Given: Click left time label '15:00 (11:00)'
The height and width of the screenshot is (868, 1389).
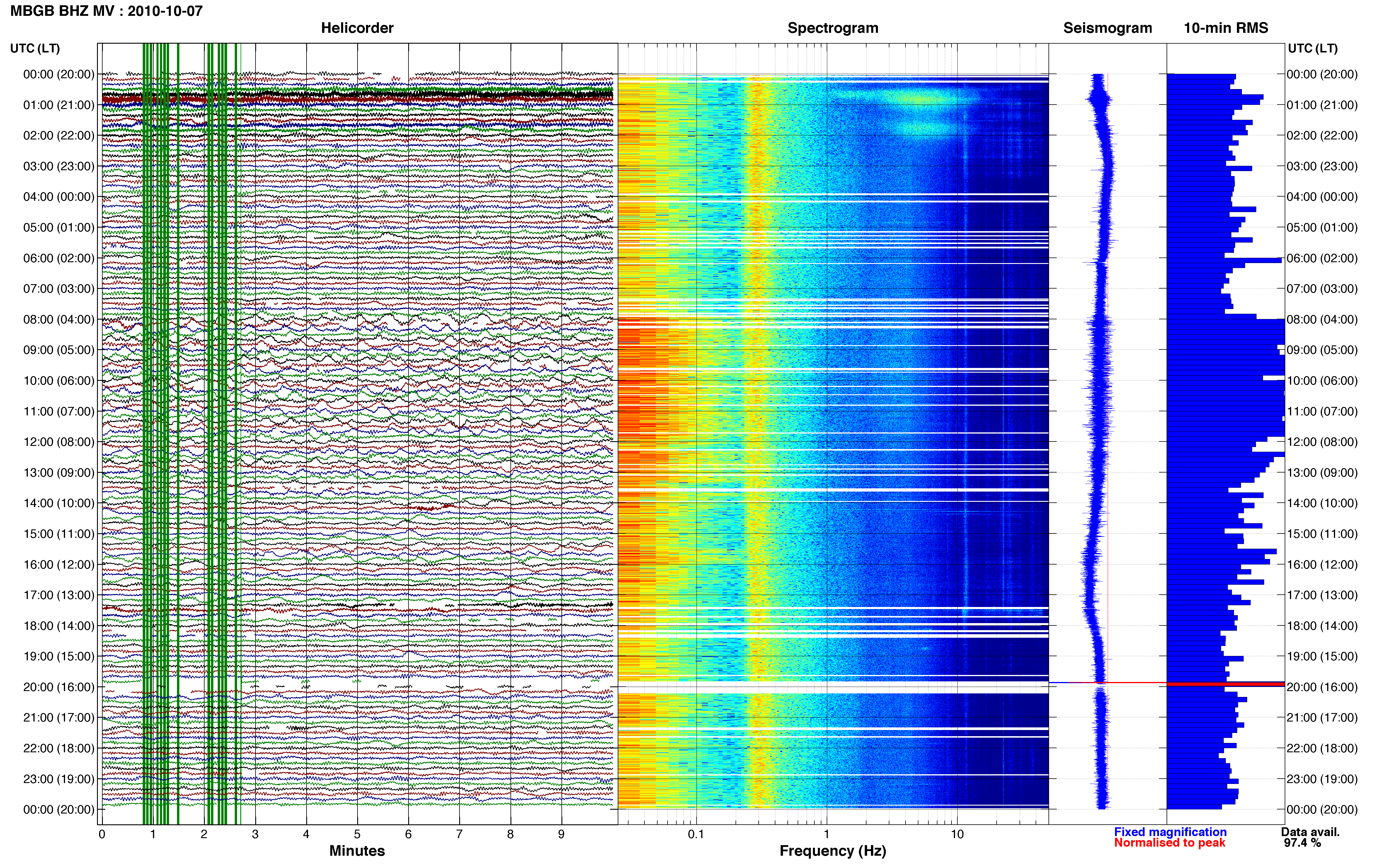Looking at the screenshot, I should pos(59,534).
